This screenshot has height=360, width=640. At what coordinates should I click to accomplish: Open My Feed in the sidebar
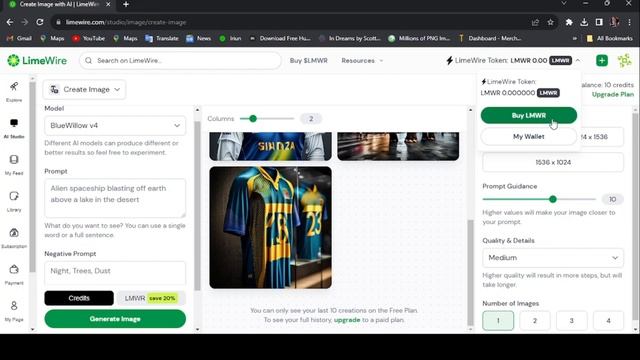point(14,164)
